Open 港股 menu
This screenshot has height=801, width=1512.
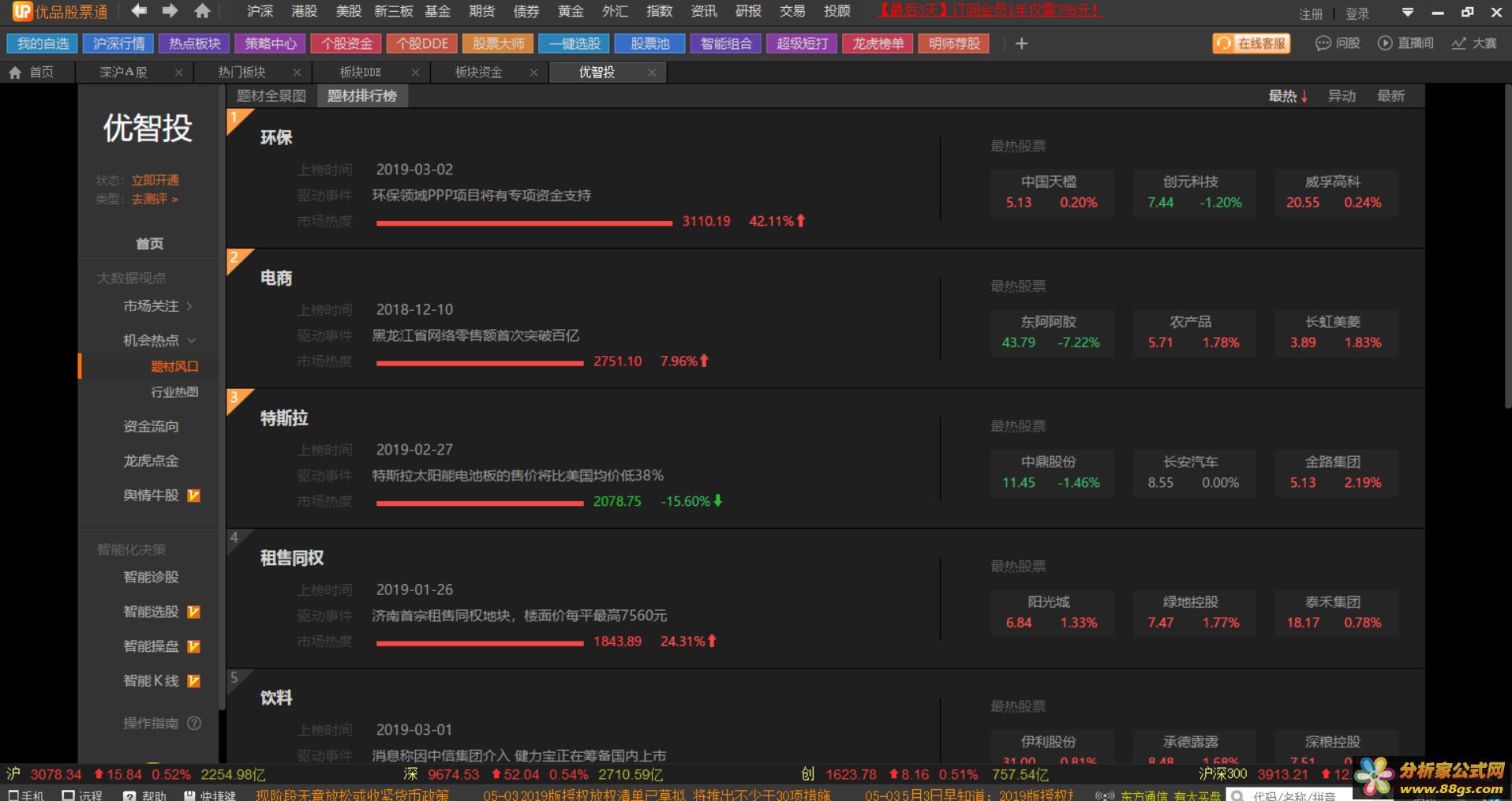(304, 11)
